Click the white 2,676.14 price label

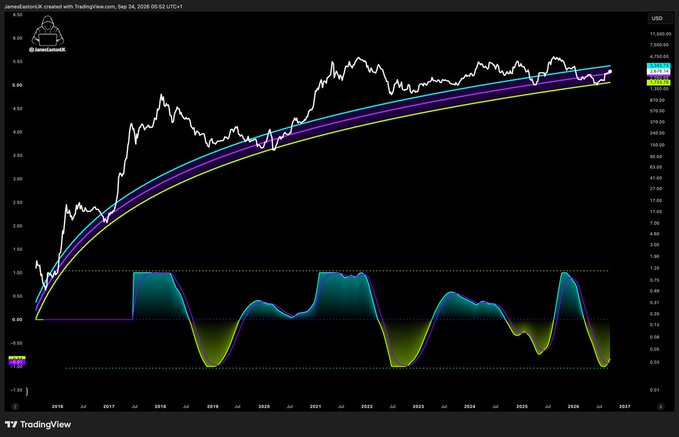pos(659,71)
